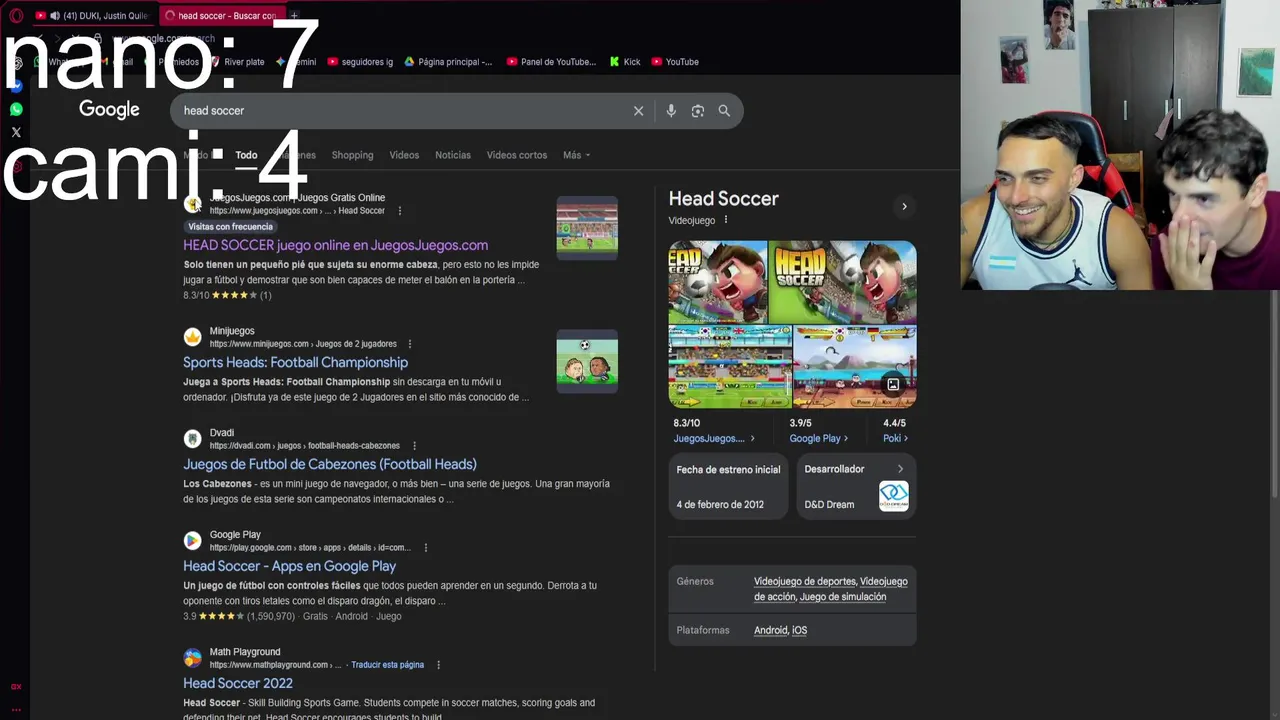Screen dimensions: 1280x720
Task: Open X (Twitter) in the sidebar
Action: click(16, 132)
